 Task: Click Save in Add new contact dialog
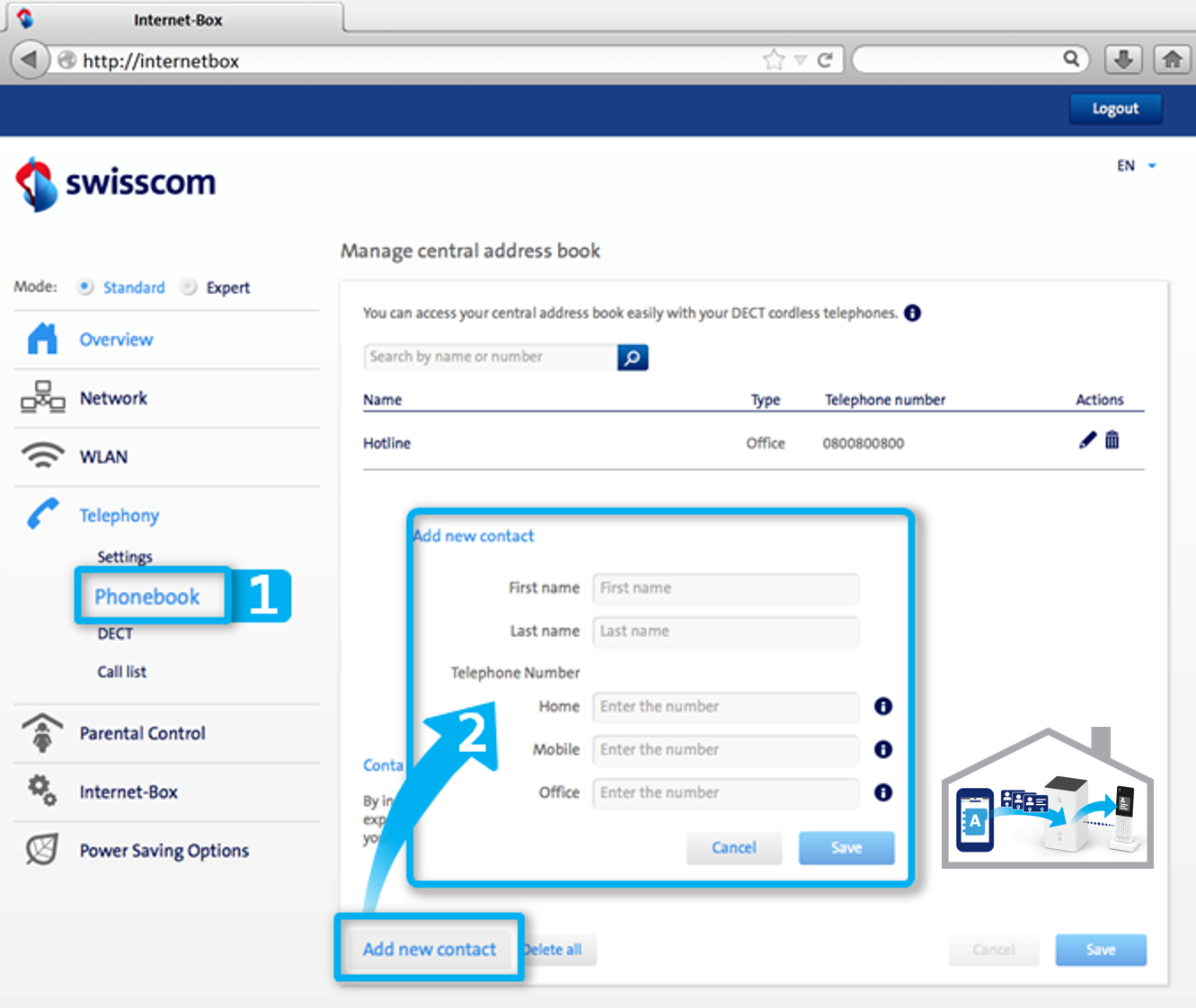click(846, 847)
